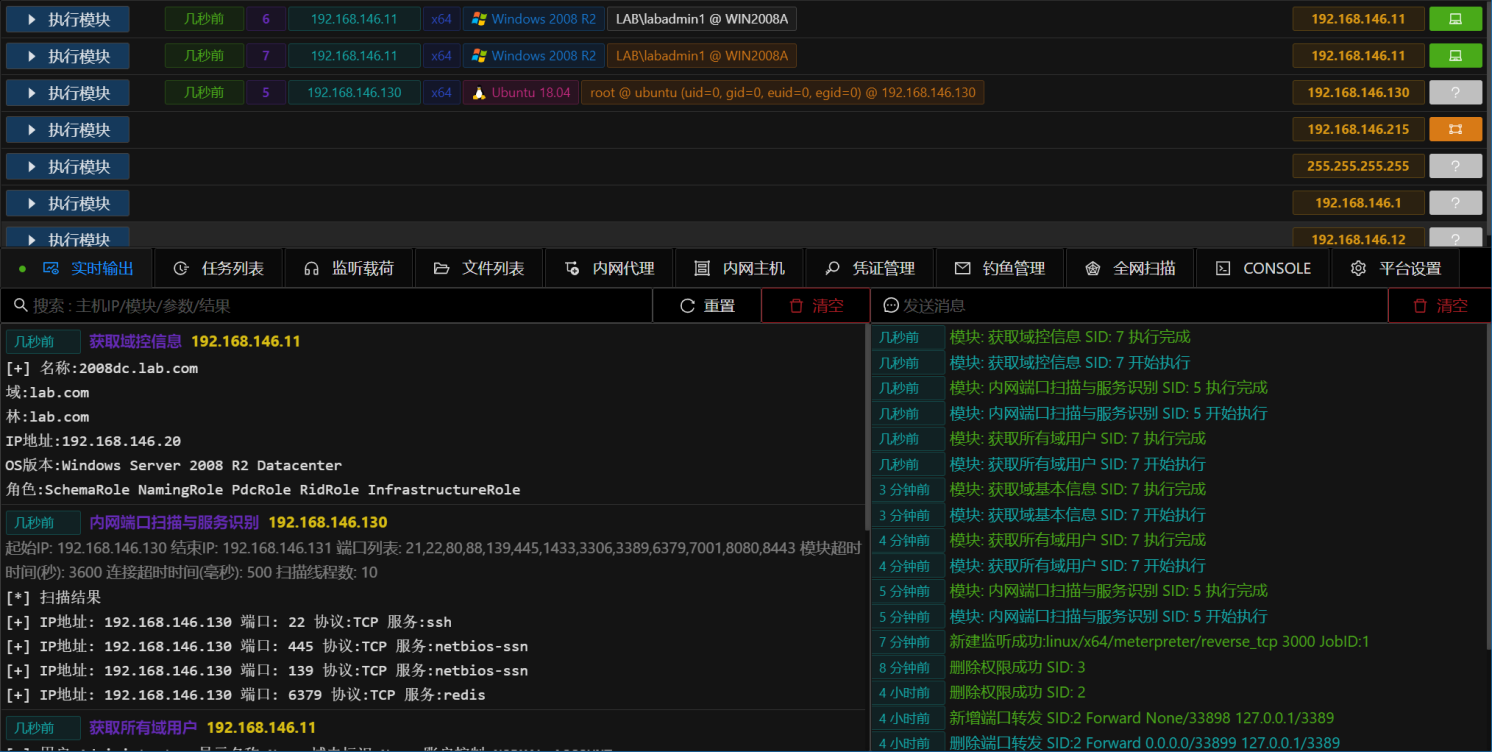
Task: Open the 任务列表 clock icon
Action: coord(181,267)
